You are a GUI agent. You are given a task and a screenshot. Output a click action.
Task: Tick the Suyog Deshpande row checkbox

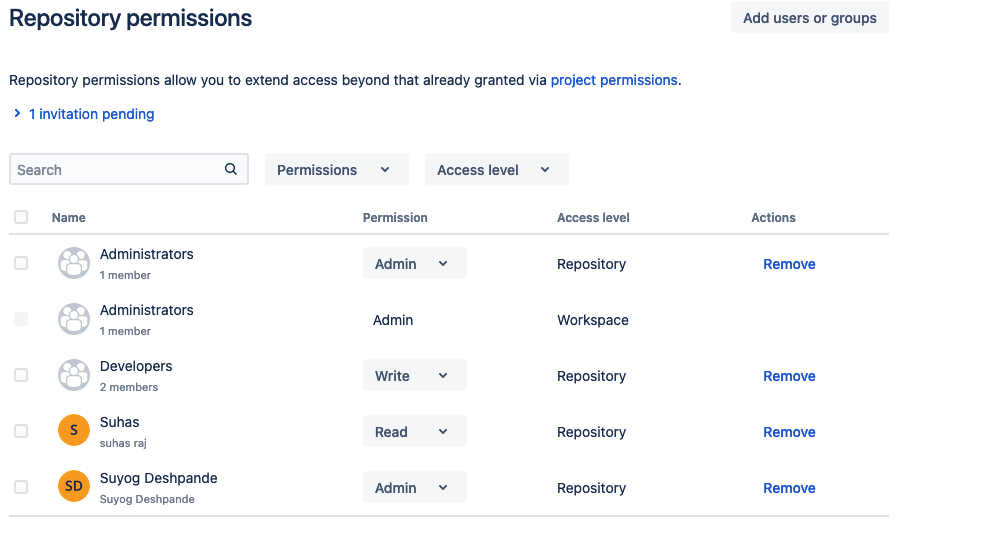click(x=21, y=487)
